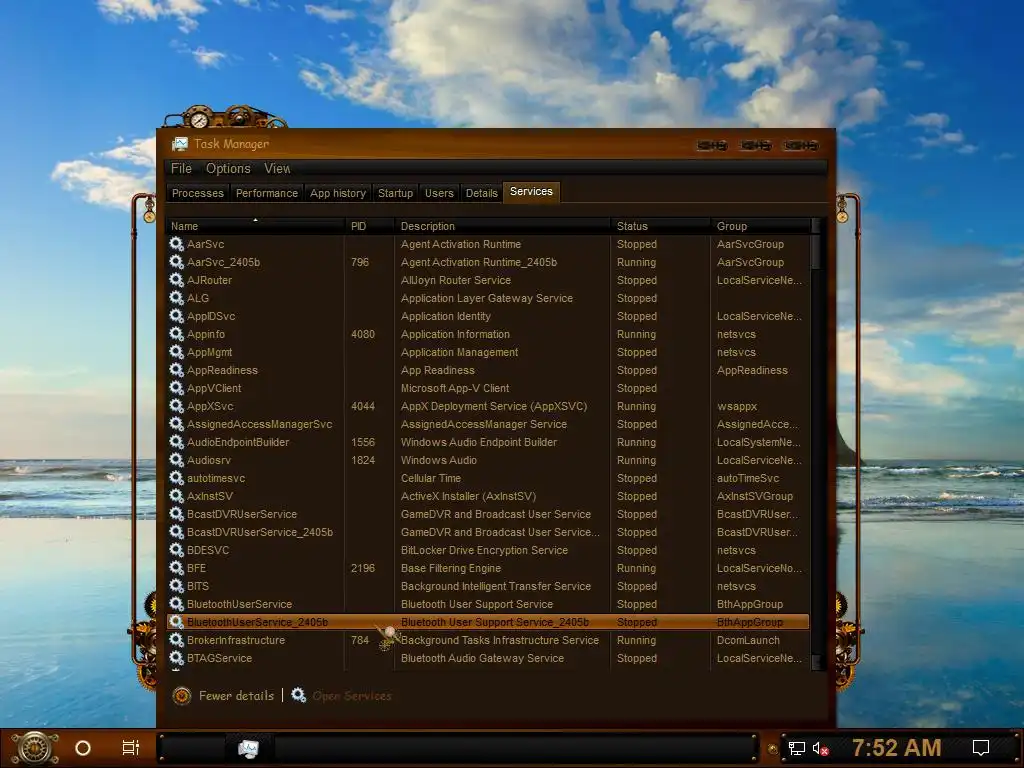
Task: Click PID 4080 in Appinfo row
Action: (362, 334)
